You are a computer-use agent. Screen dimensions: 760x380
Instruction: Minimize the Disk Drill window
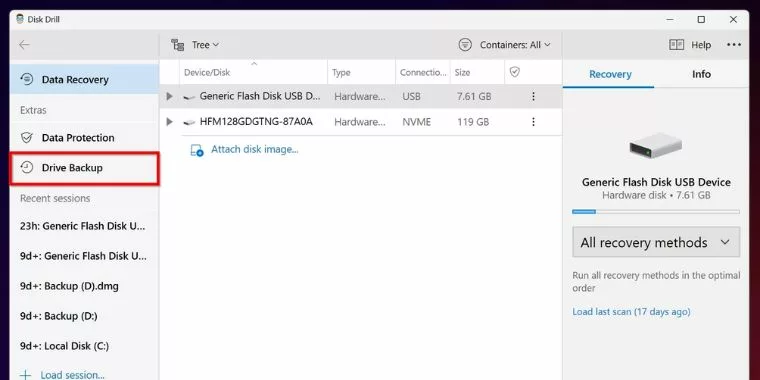click(x=669, y=19)
